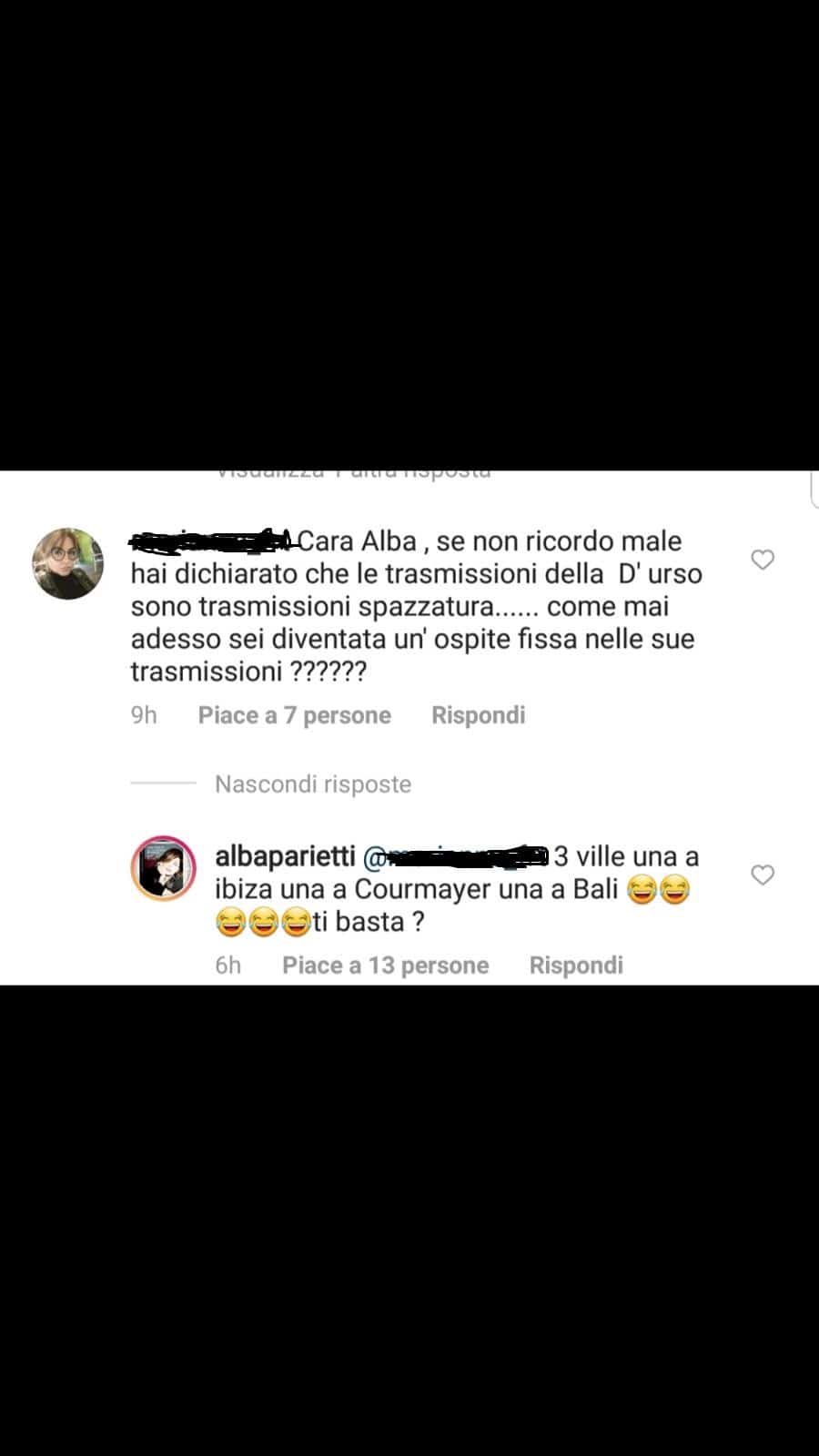Select the 6h timestamp on the reply

pyautogui.click(x=228, y=966)
